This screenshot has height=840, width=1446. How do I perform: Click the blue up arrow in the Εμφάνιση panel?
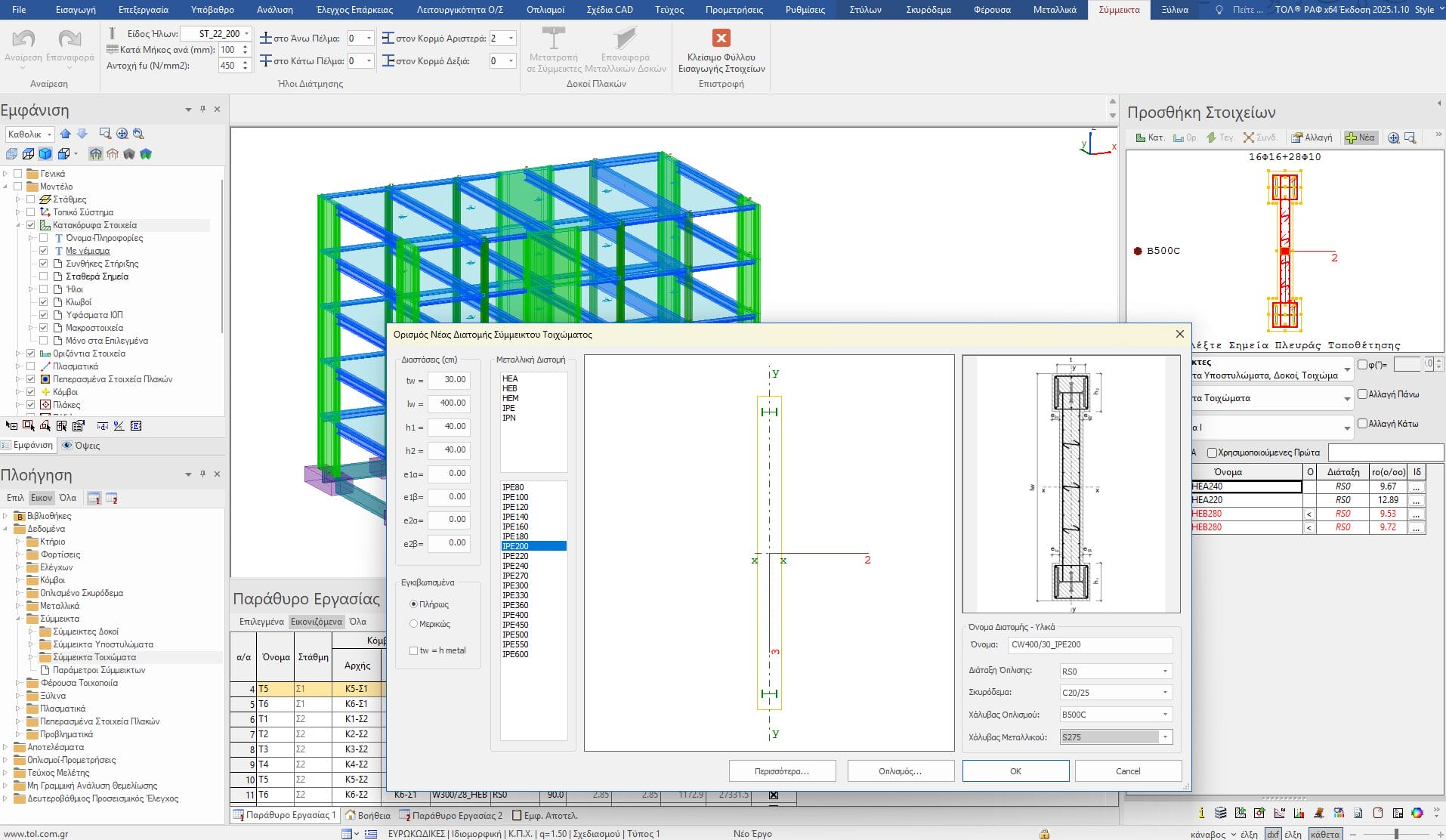(x=66, y=134)
